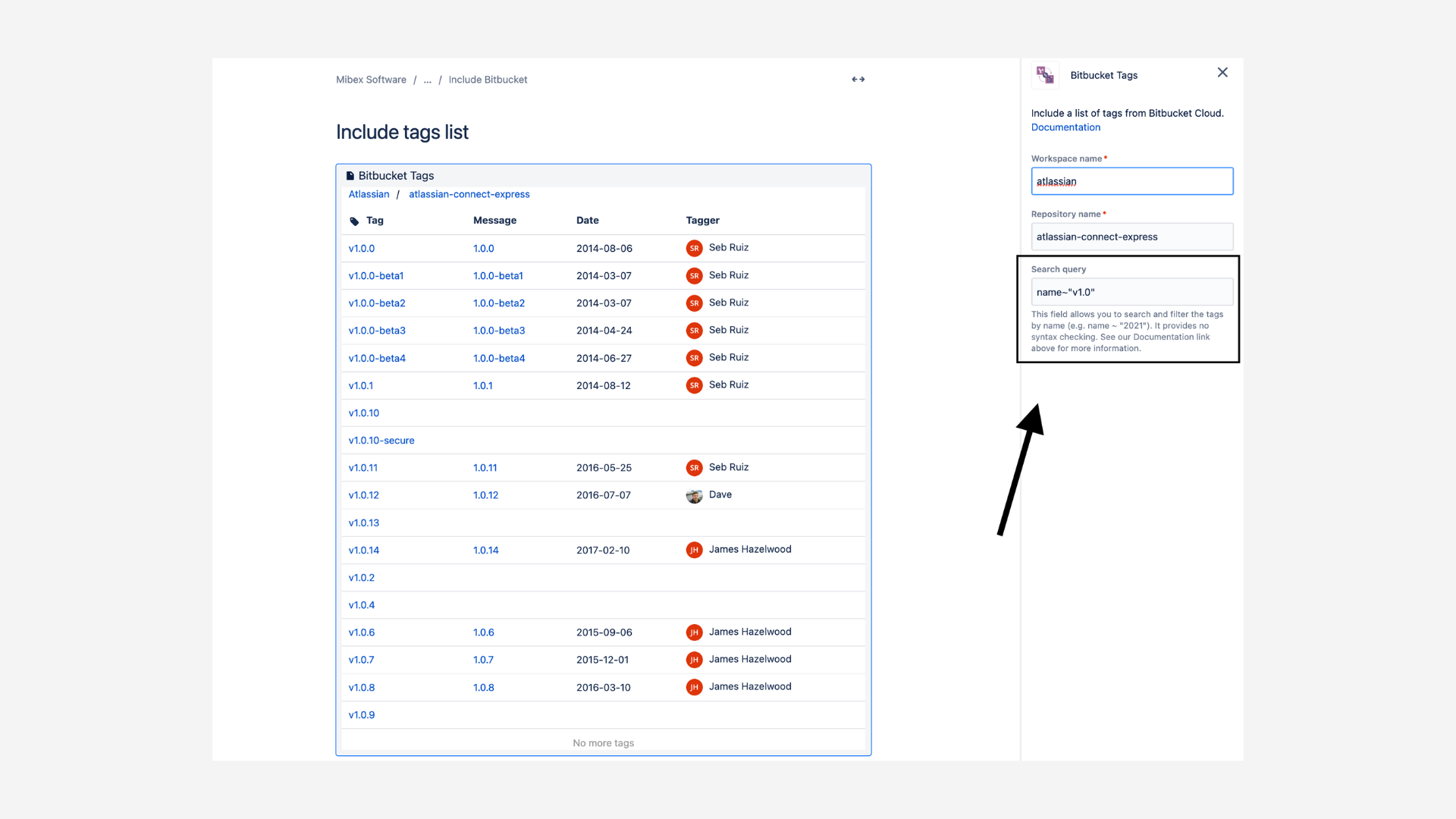Click the tag icon in the Tag column header
The height and width of the screenshot is (819, 1456).
[x=355, y=221]
